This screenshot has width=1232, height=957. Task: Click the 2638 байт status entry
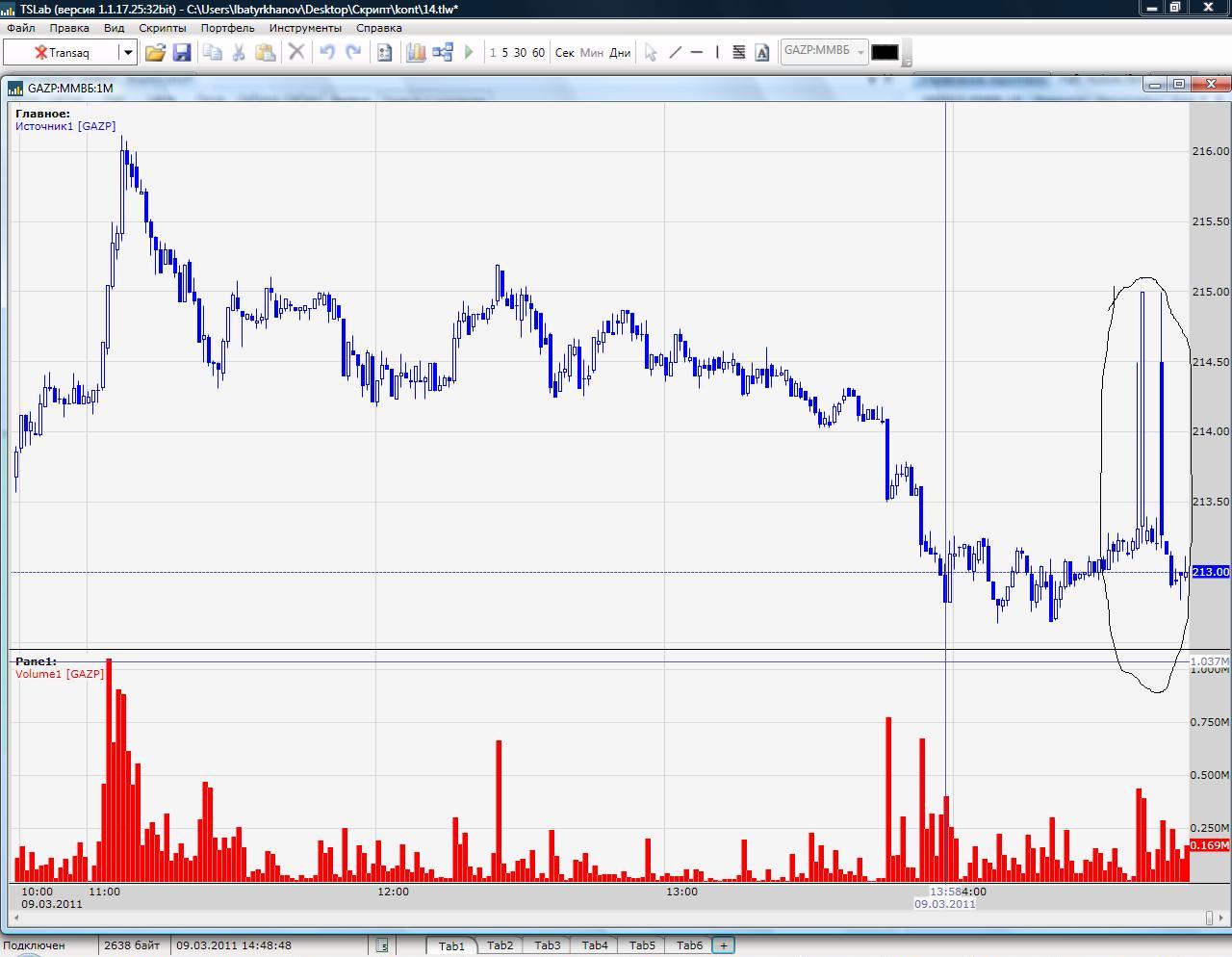[x=133, y=945]
